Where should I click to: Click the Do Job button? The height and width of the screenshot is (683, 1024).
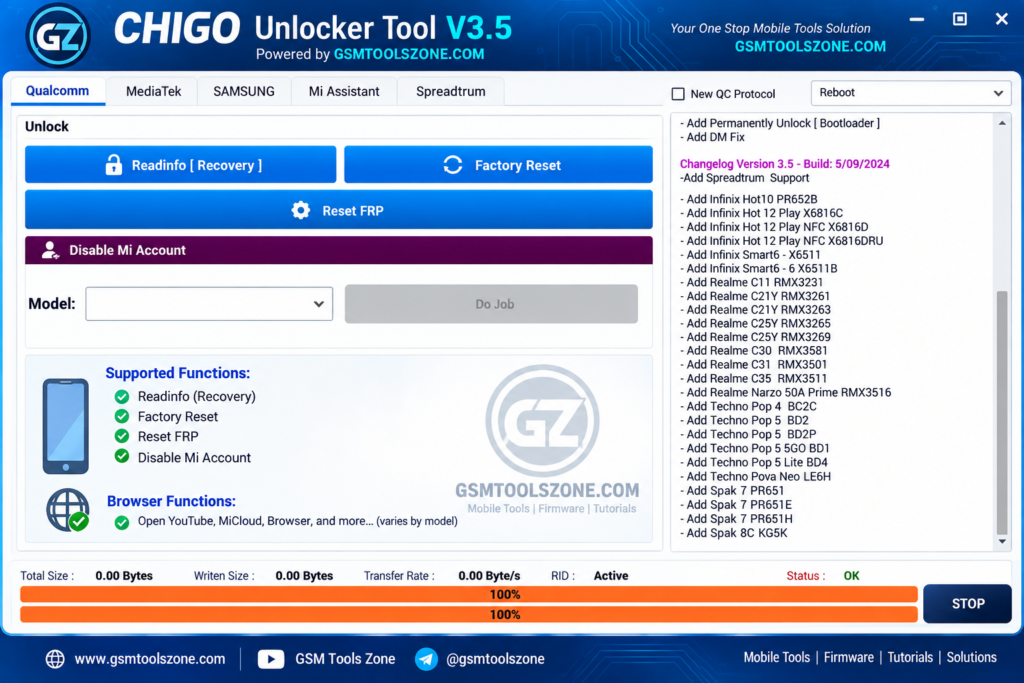tap(491, 304)
